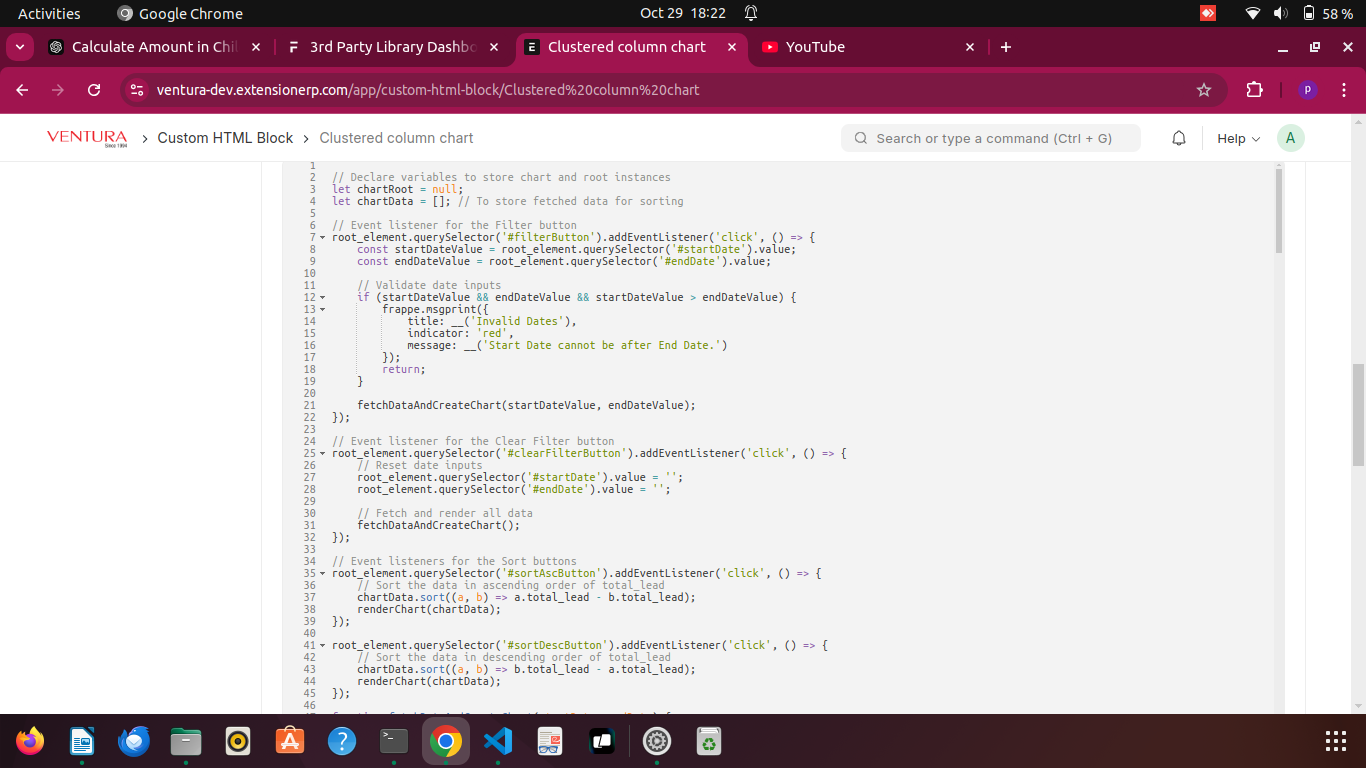This screenshot has width=1366, height=768.
Task: Close the Calculate Amount tab
Action: (256, 47)
